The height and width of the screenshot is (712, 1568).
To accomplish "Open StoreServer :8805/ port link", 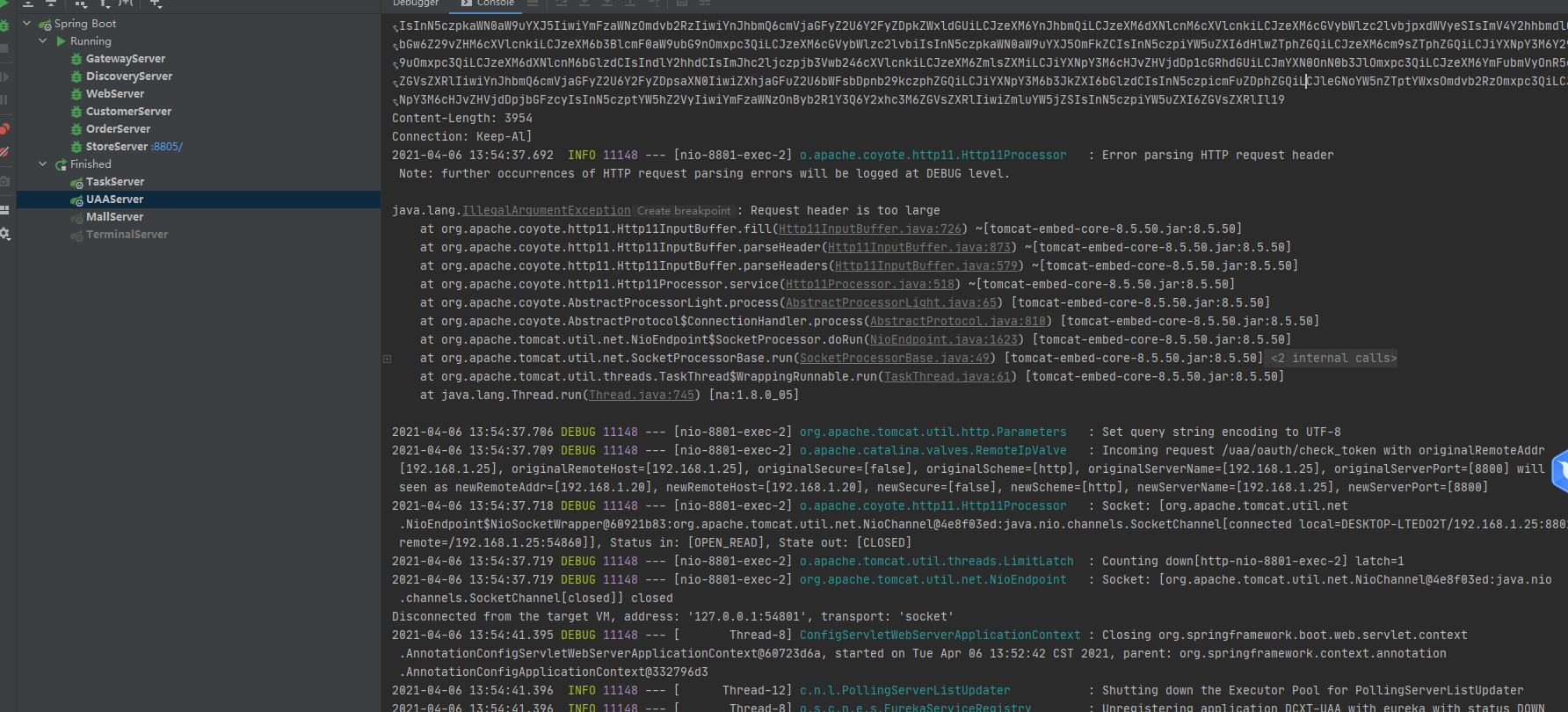I will [167, 147].
